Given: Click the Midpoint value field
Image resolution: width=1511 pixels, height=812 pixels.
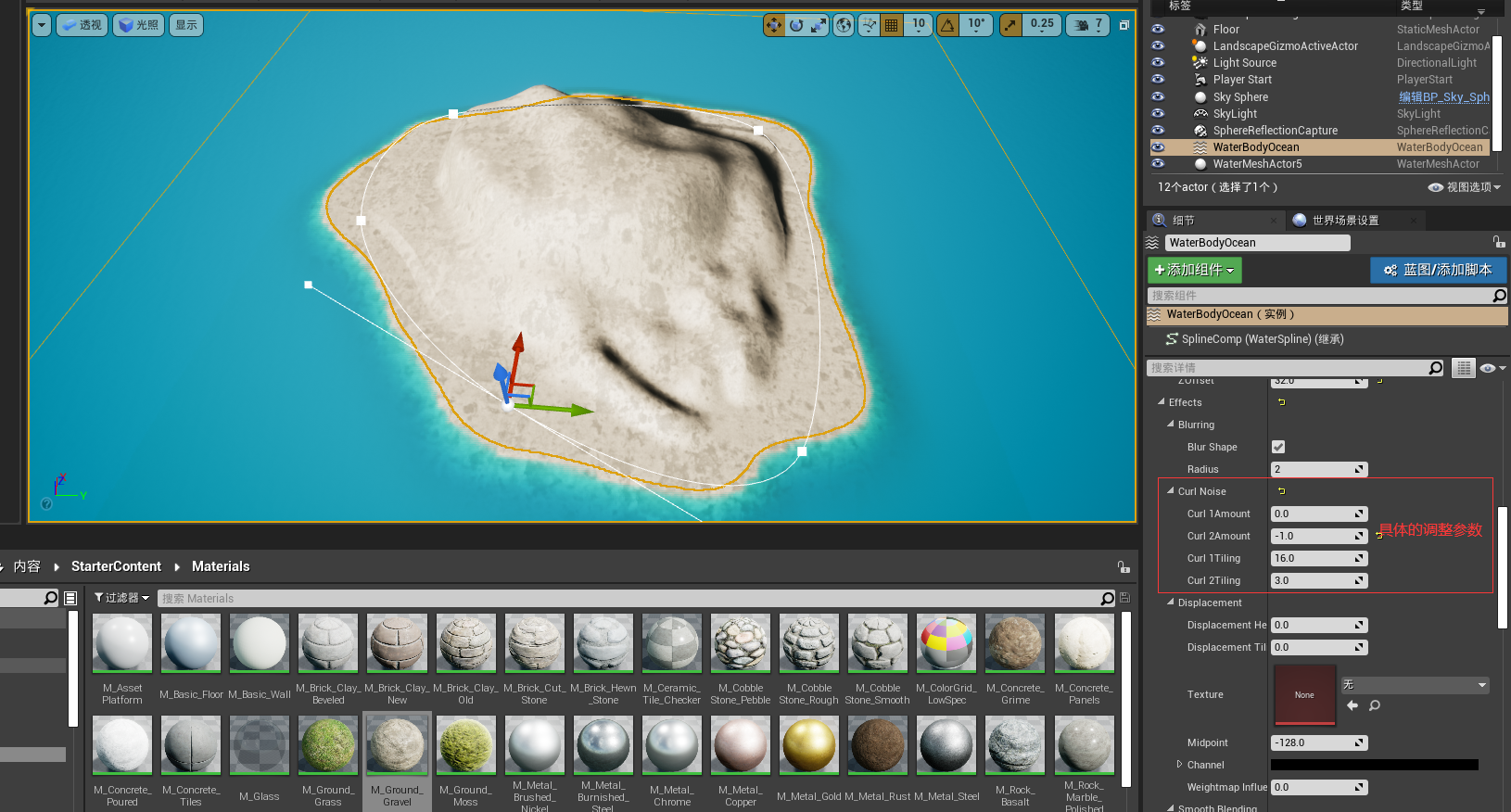Looking at the screenshot, I should tap(1319, 742).
